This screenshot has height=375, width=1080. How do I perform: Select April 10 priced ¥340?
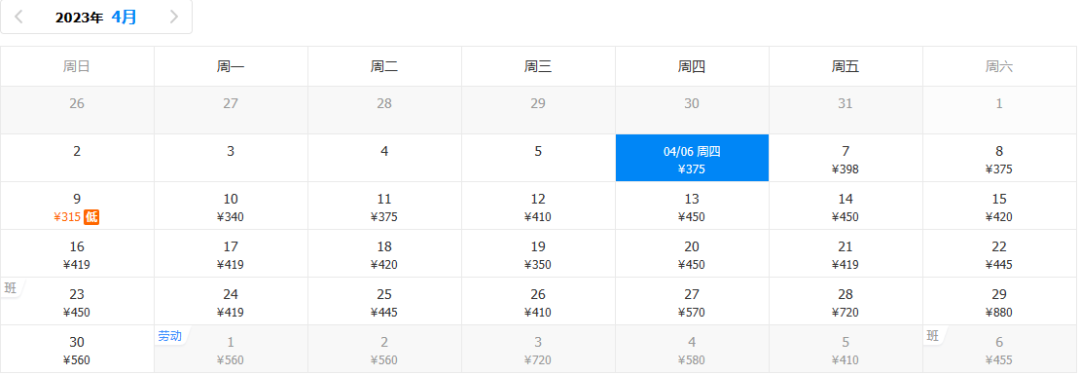231,205
